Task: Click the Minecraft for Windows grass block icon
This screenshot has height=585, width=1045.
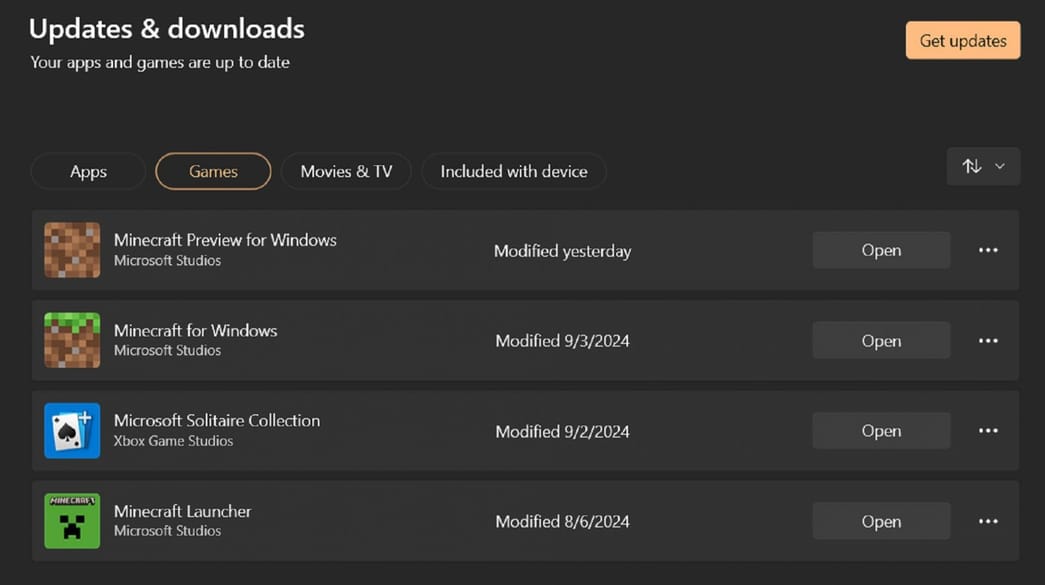Action: pos(71,340)
